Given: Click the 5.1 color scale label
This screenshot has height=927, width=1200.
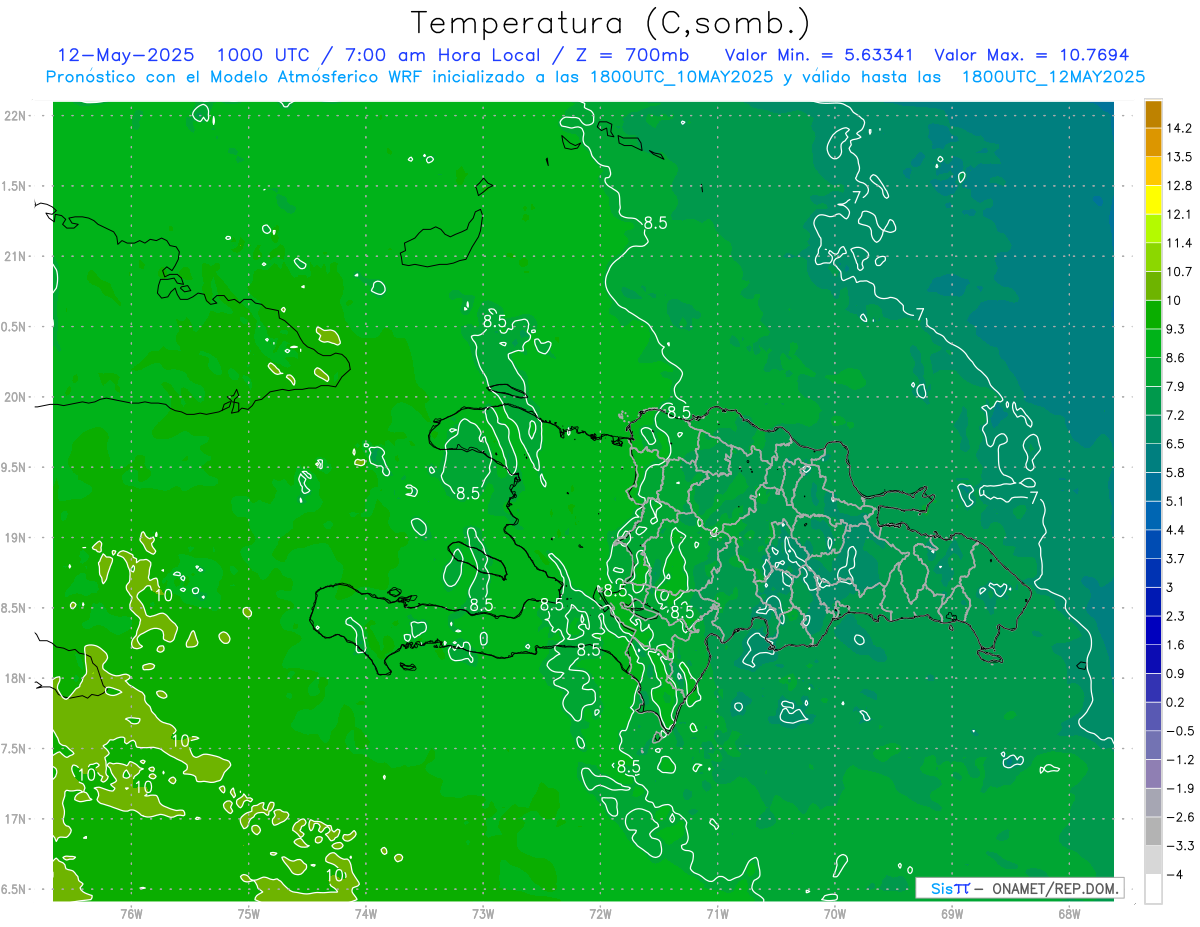Looking at the screenshot, I should coord(1175,502).
